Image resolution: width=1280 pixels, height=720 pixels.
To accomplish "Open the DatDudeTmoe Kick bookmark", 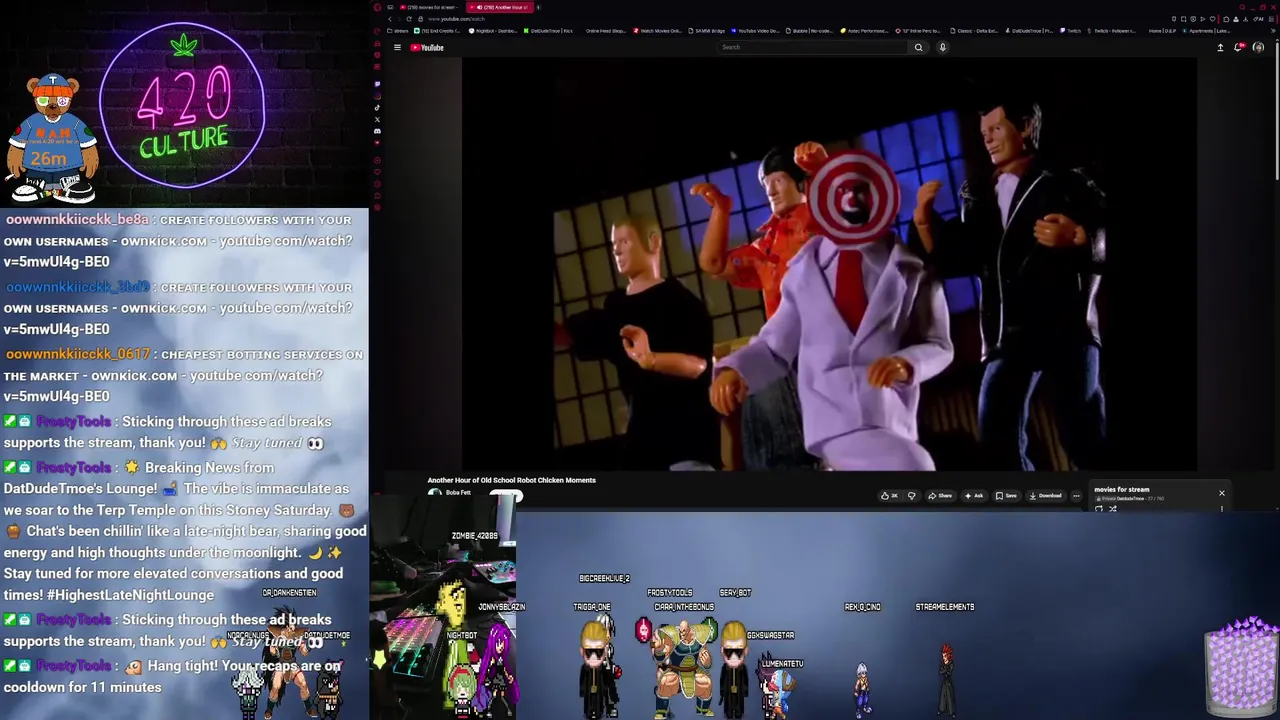I will pyautogui.click(x=548, y=31).
